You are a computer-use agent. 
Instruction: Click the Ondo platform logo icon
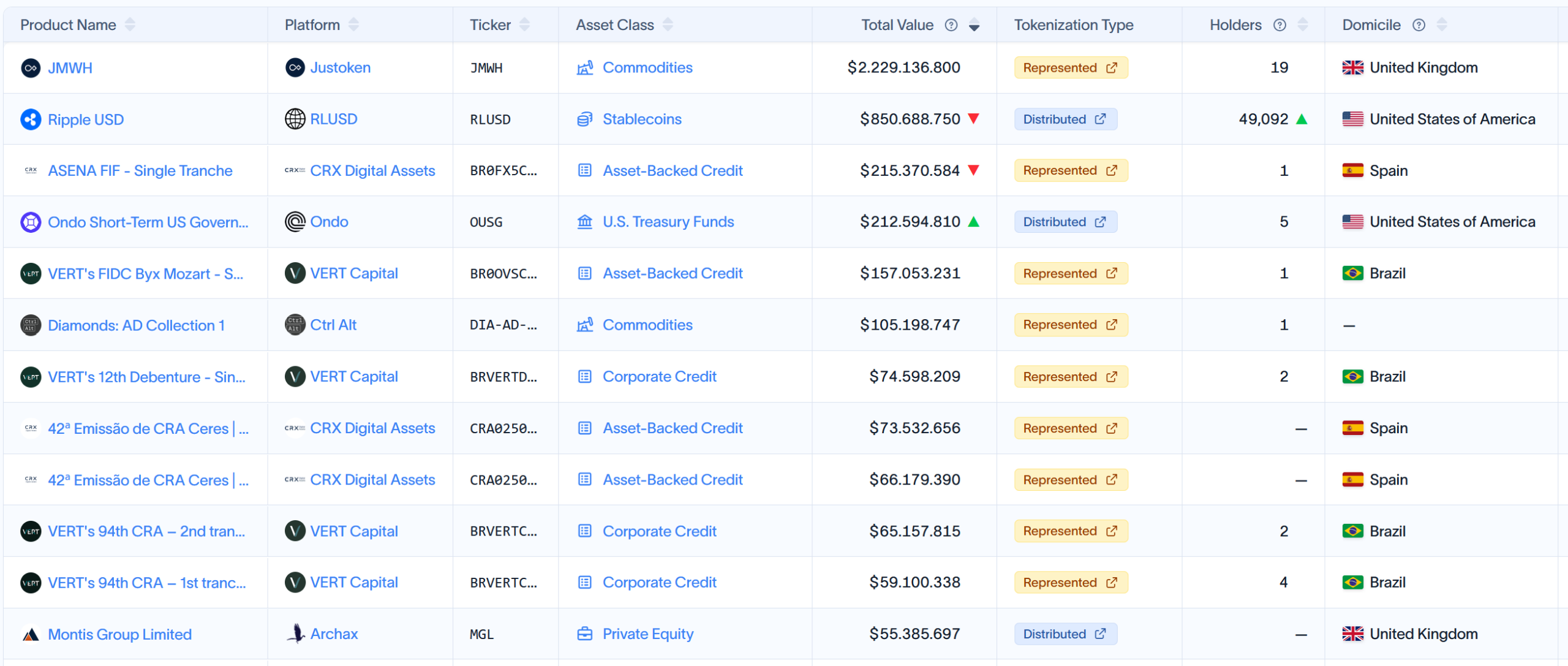pyautogui.click(x=295, y=222)
